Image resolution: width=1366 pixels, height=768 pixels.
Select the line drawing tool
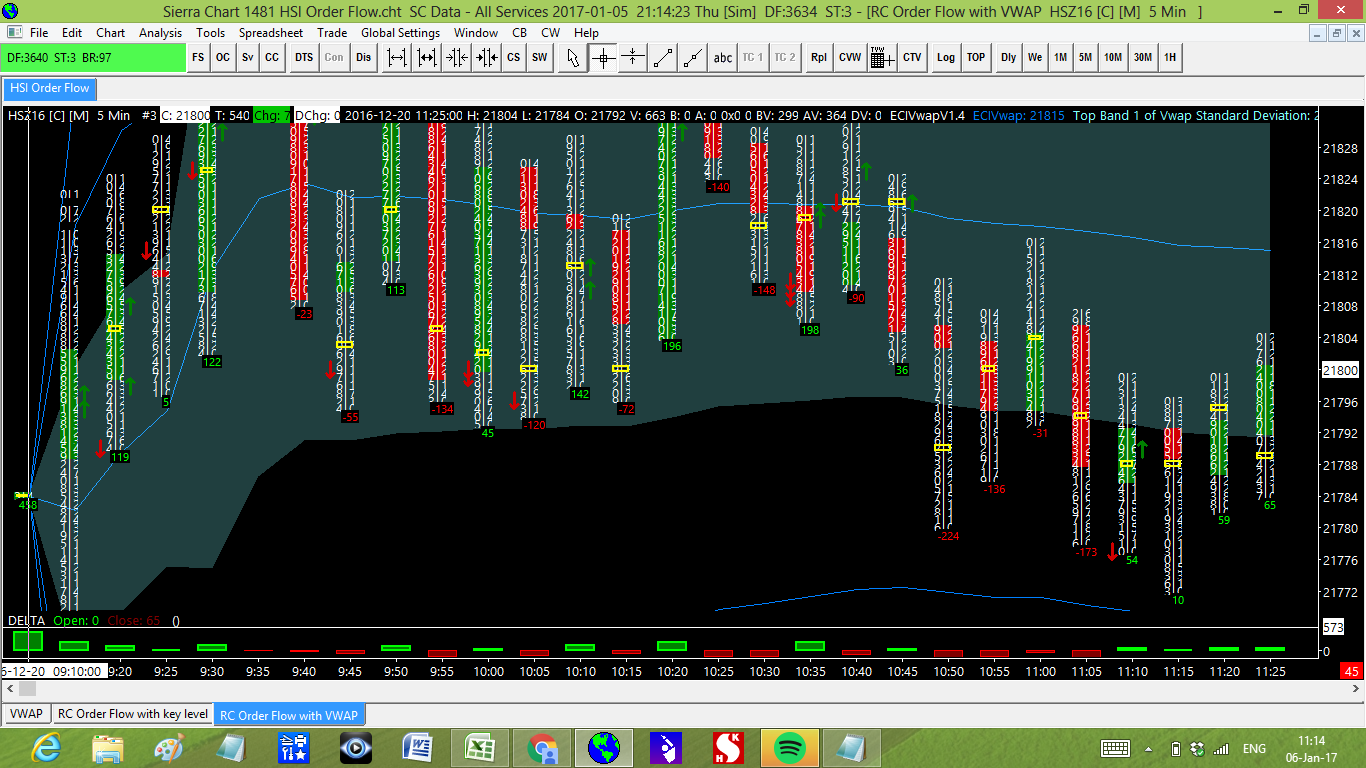[663, 58]
